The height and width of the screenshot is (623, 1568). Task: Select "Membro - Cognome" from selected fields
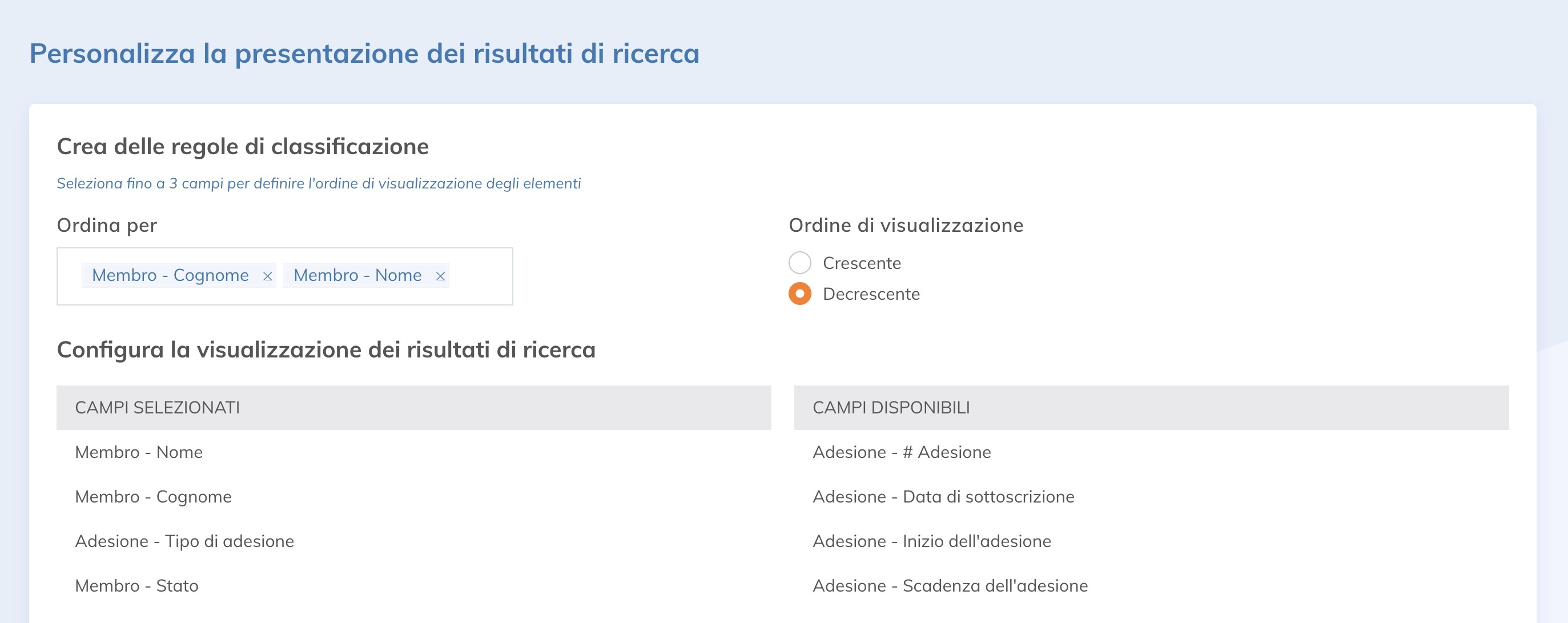[x=154, y=496]
